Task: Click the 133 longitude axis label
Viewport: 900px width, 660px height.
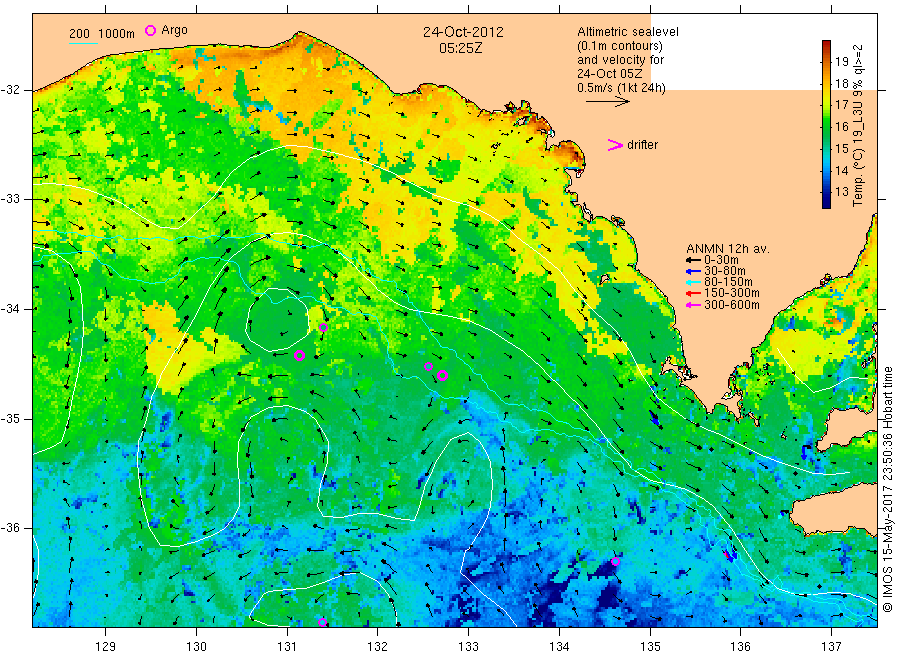Action: (468, 647)
